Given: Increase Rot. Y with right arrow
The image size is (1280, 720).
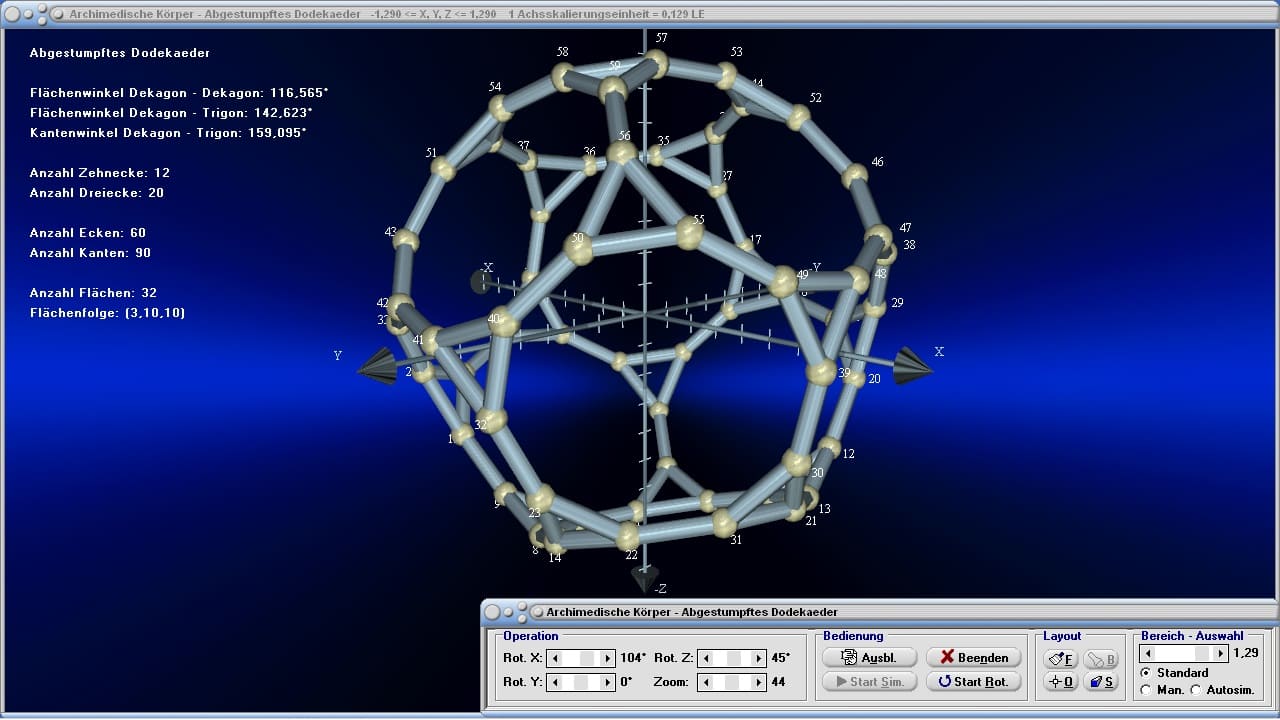Looking at the screenshot, I should 607,682.
